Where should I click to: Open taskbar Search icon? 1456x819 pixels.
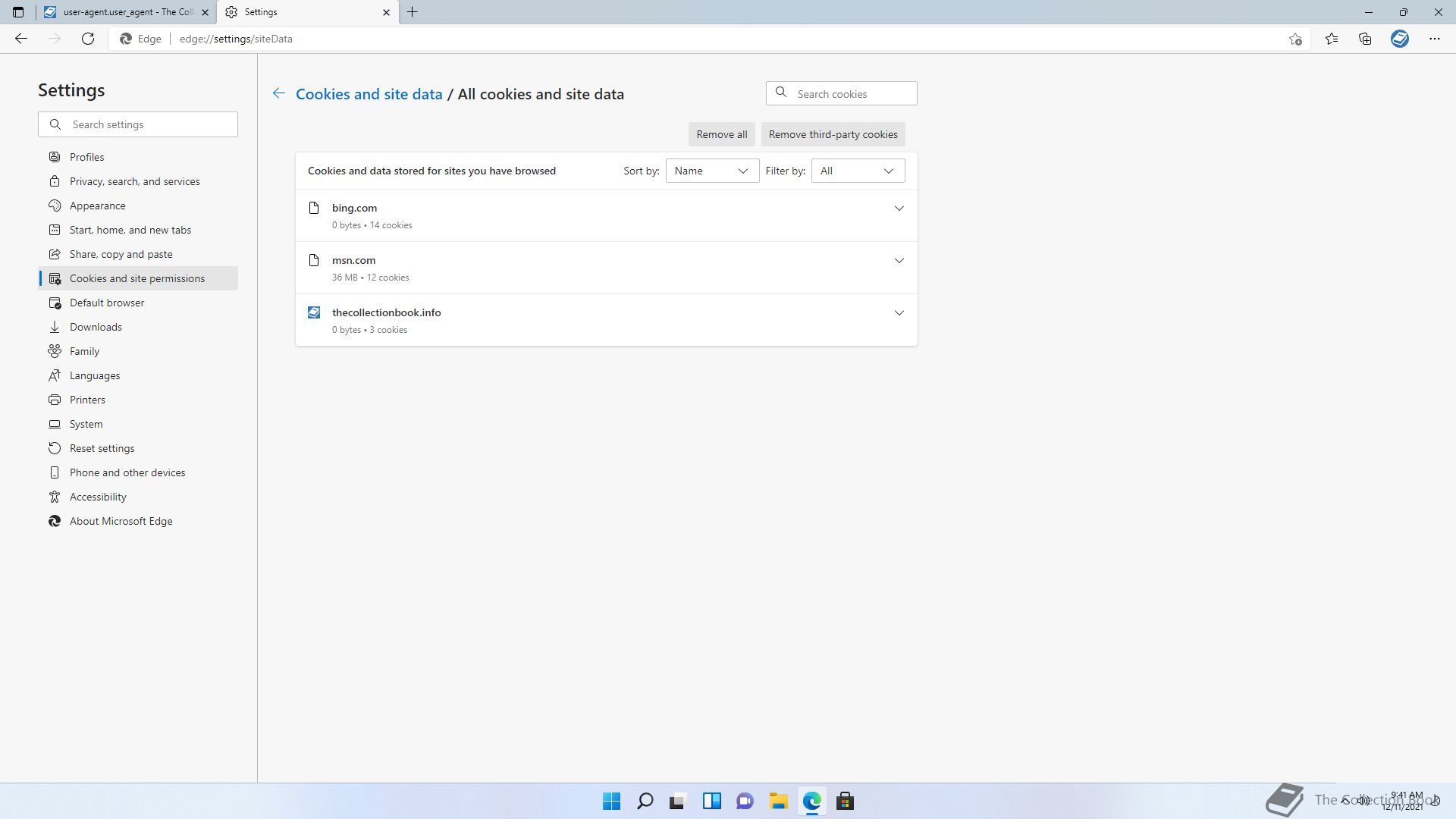coord(645,801)
